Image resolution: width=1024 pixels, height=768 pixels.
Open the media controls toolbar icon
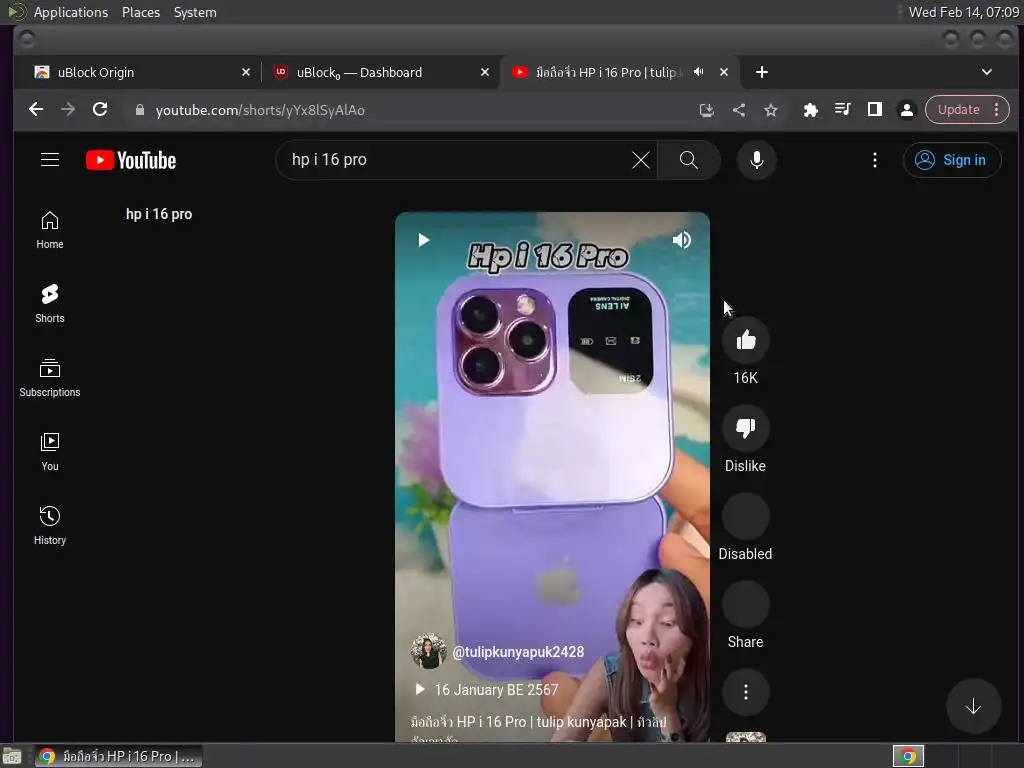pos(842,110)
